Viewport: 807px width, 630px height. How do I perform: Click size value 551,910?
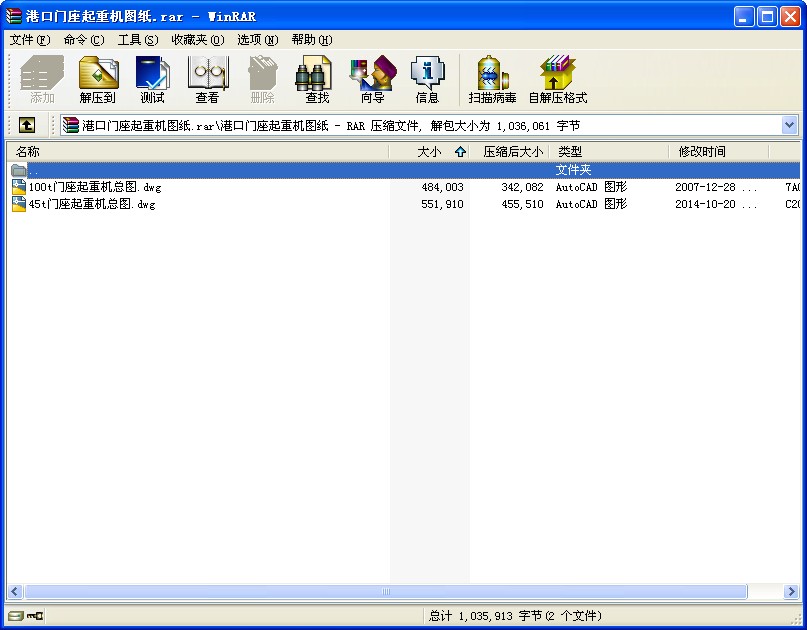[443, 204]
